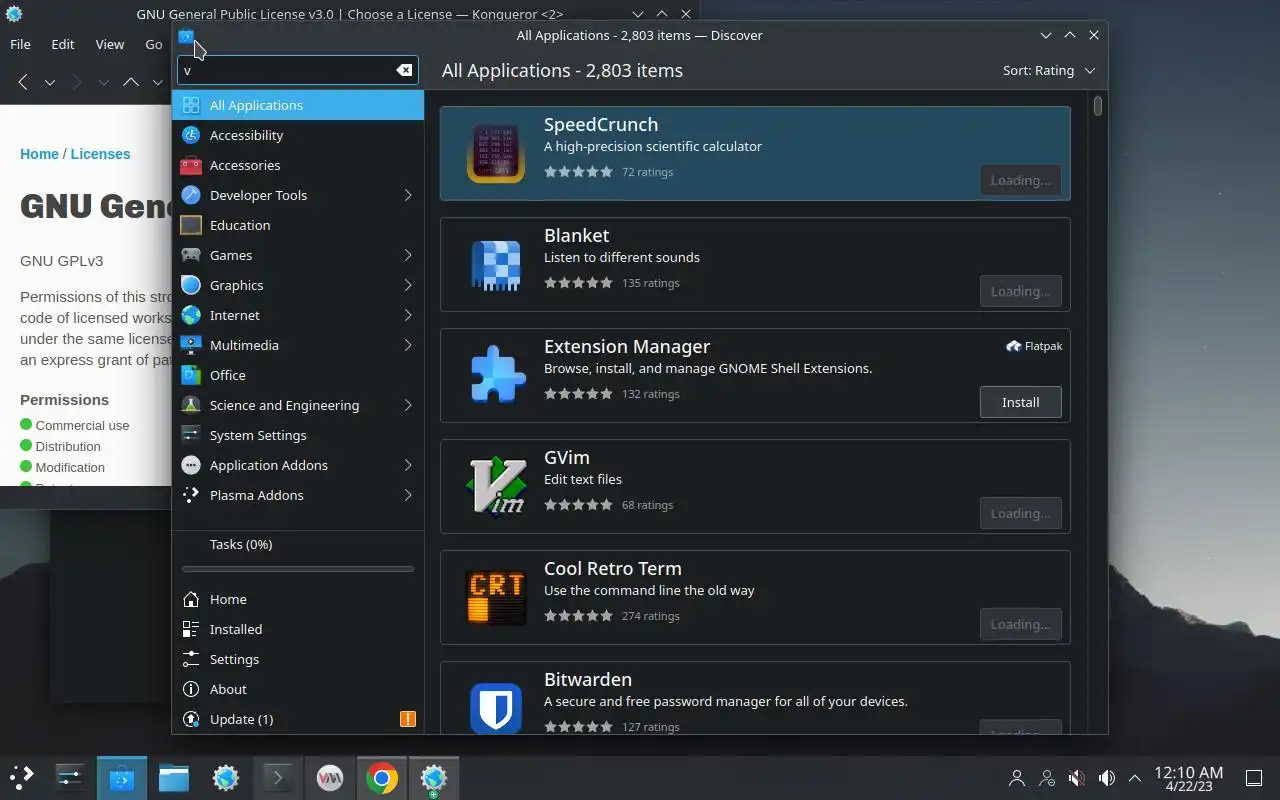This screenshot has height=800, width=1280.
Task: Expand Science and Engineering category
Action: [408, 405]
